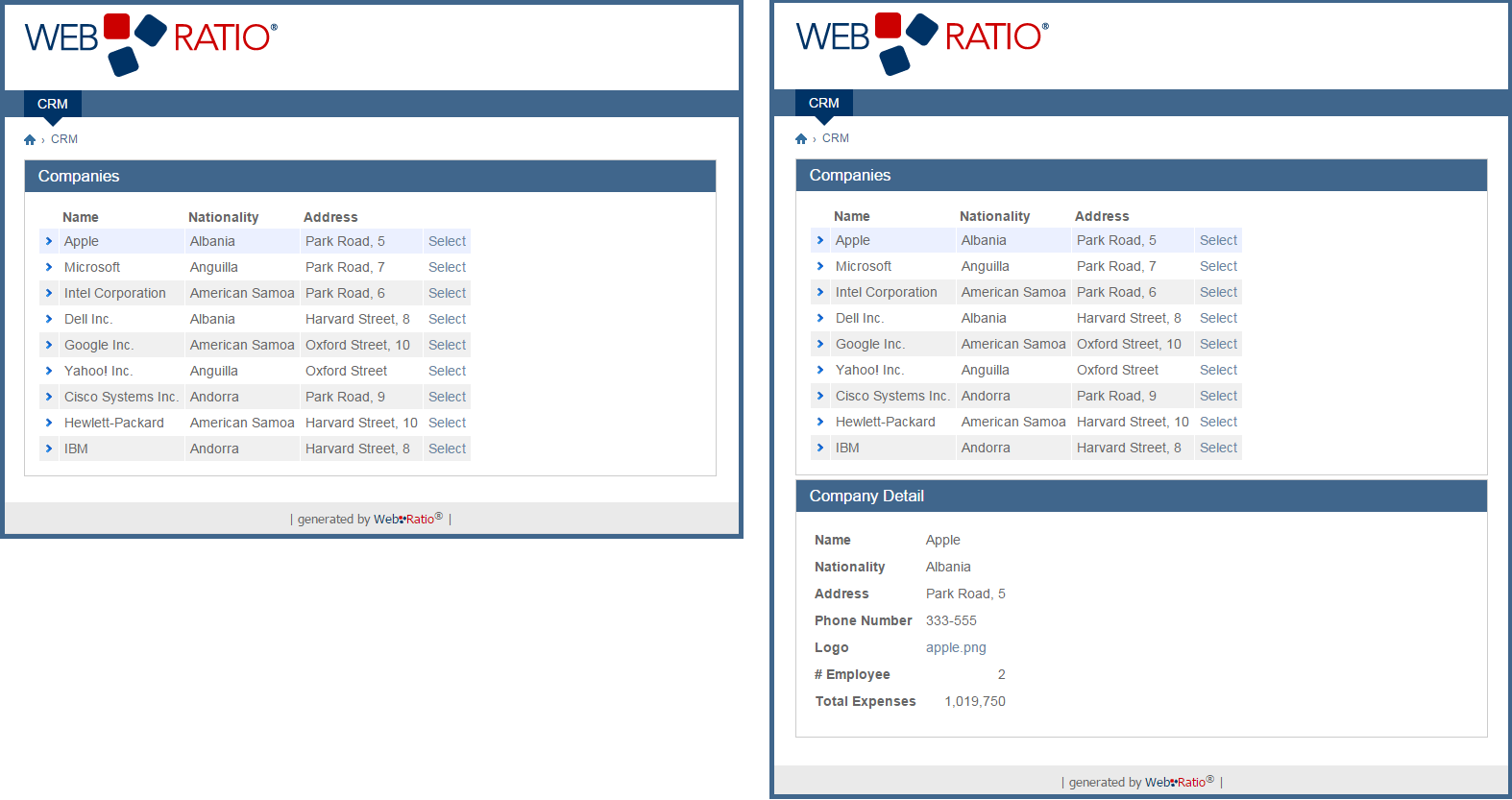This screenshot has width=1512, height=800.
Task: Select Google Inc. in left window
Action: (x=447, y=345)
